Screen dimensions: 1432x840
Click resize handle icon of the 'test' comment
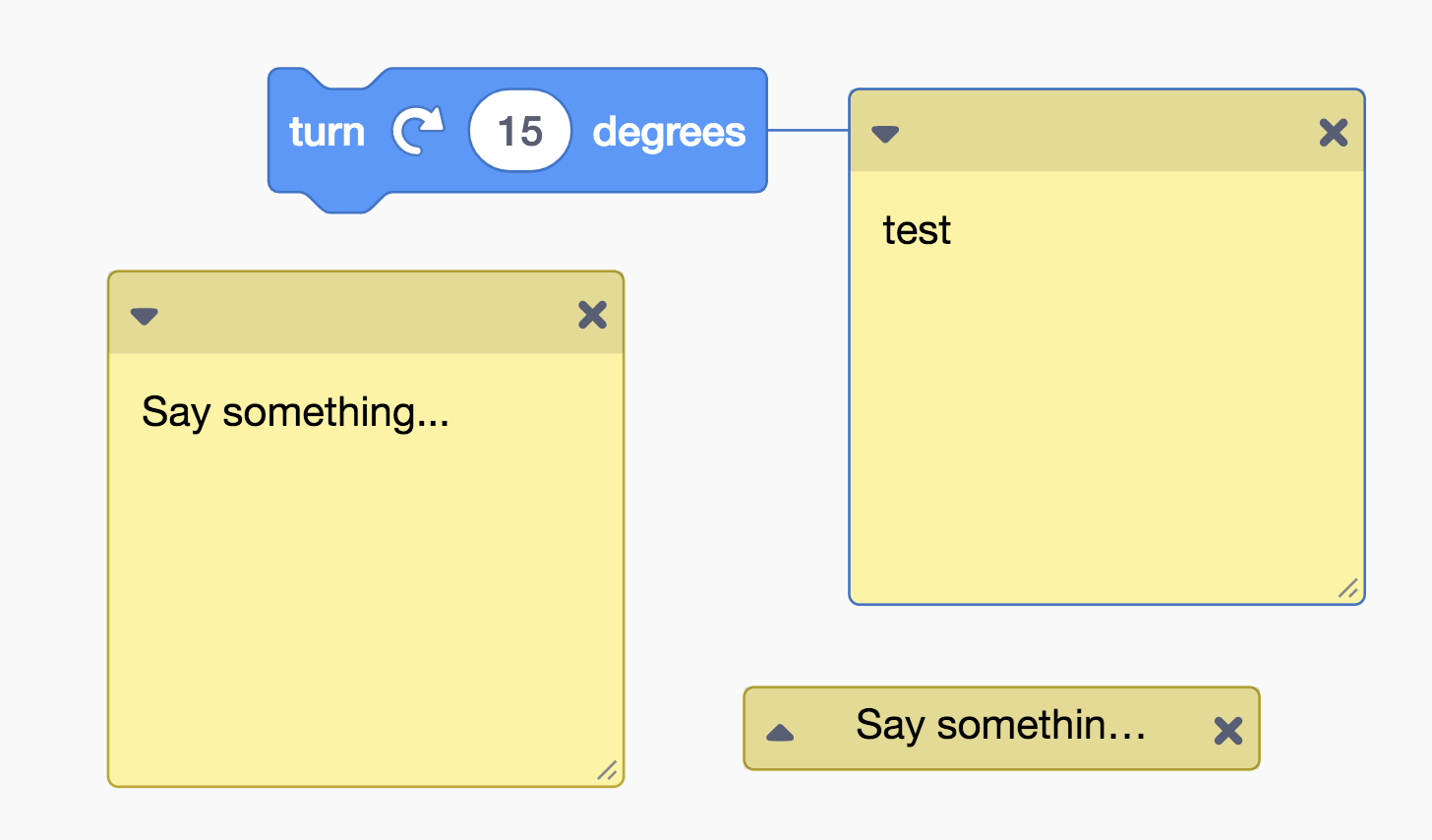[1348, 588]
